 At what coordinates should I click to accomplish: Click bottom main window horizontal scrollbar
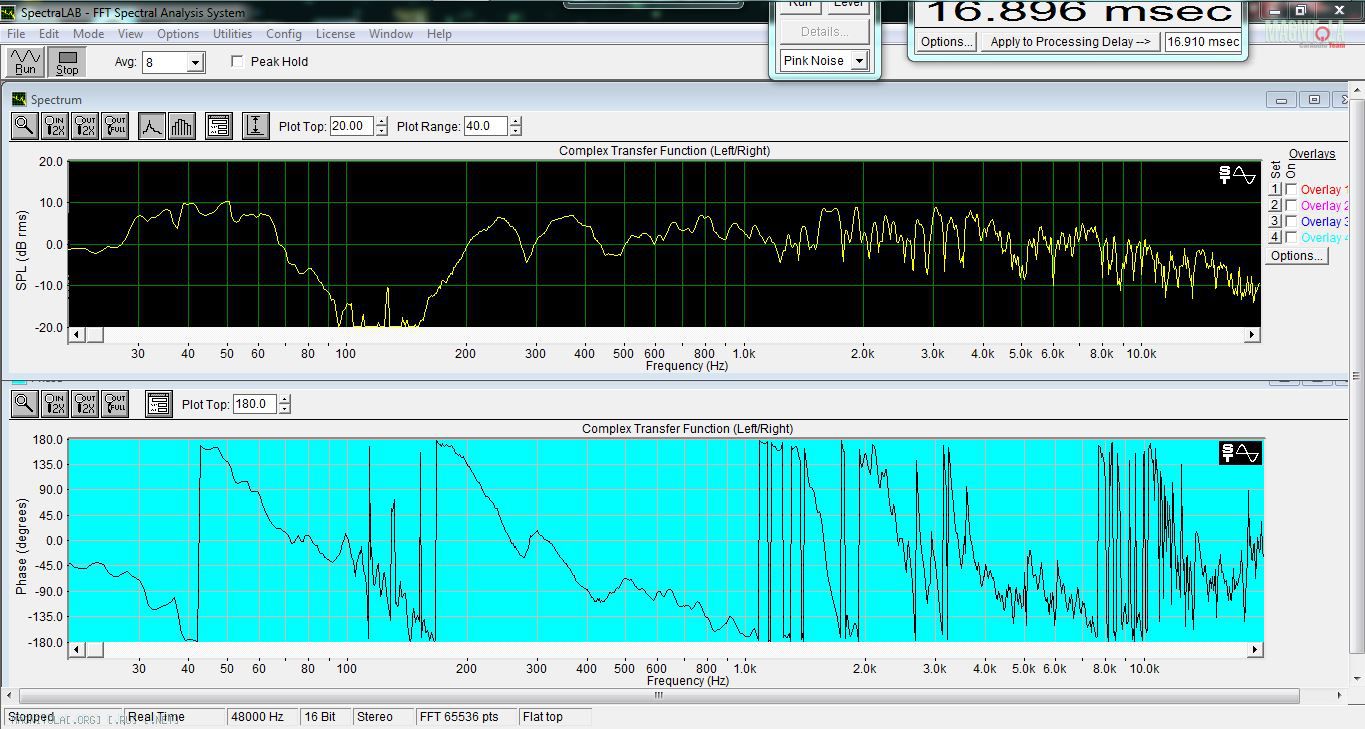tap(658, 695)
